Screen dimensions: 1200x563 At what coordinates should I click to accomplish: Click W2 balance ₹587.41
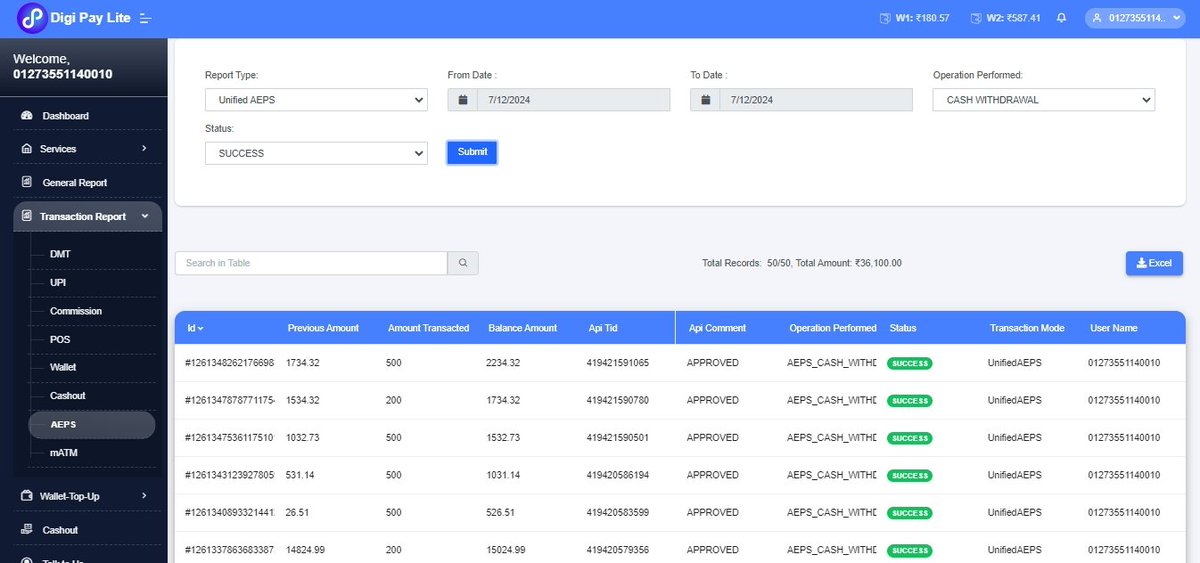pyautogui.click(x=1013, y=18)
